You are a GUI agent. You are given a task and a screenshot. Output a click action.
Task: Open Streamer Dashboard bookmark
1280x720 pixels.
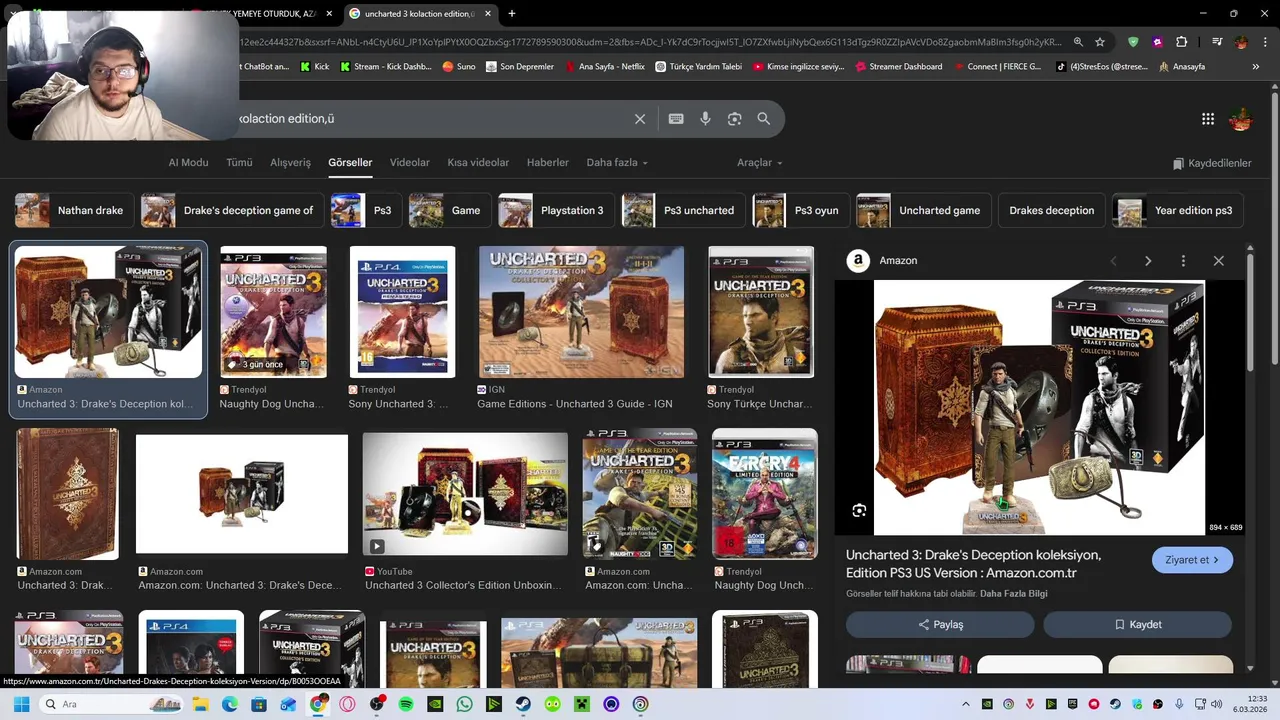point(899,67)
